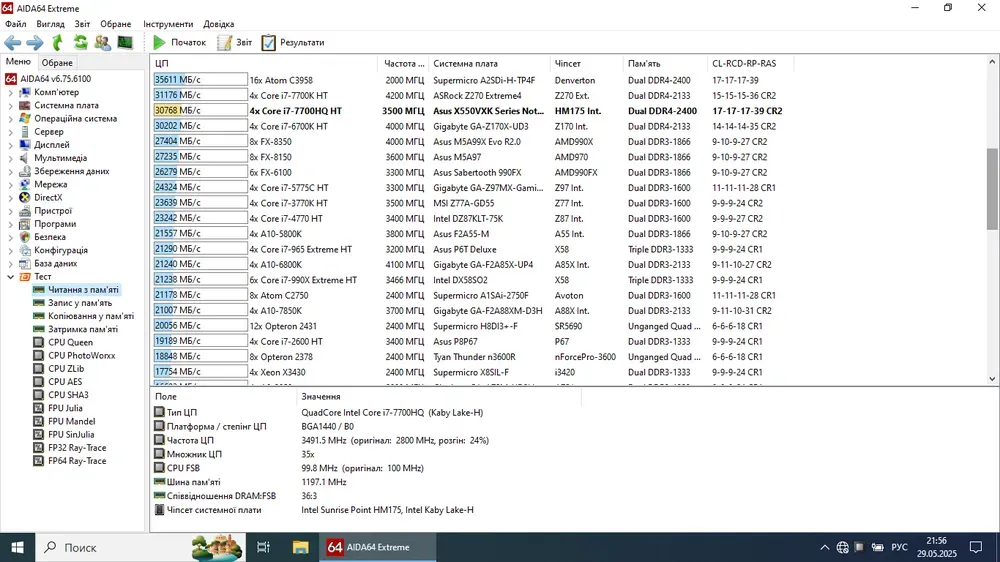The height and width of the screenshot is (562, 1000).
Task: Open Windows Task View from taskbar
Action: point(264,547)
